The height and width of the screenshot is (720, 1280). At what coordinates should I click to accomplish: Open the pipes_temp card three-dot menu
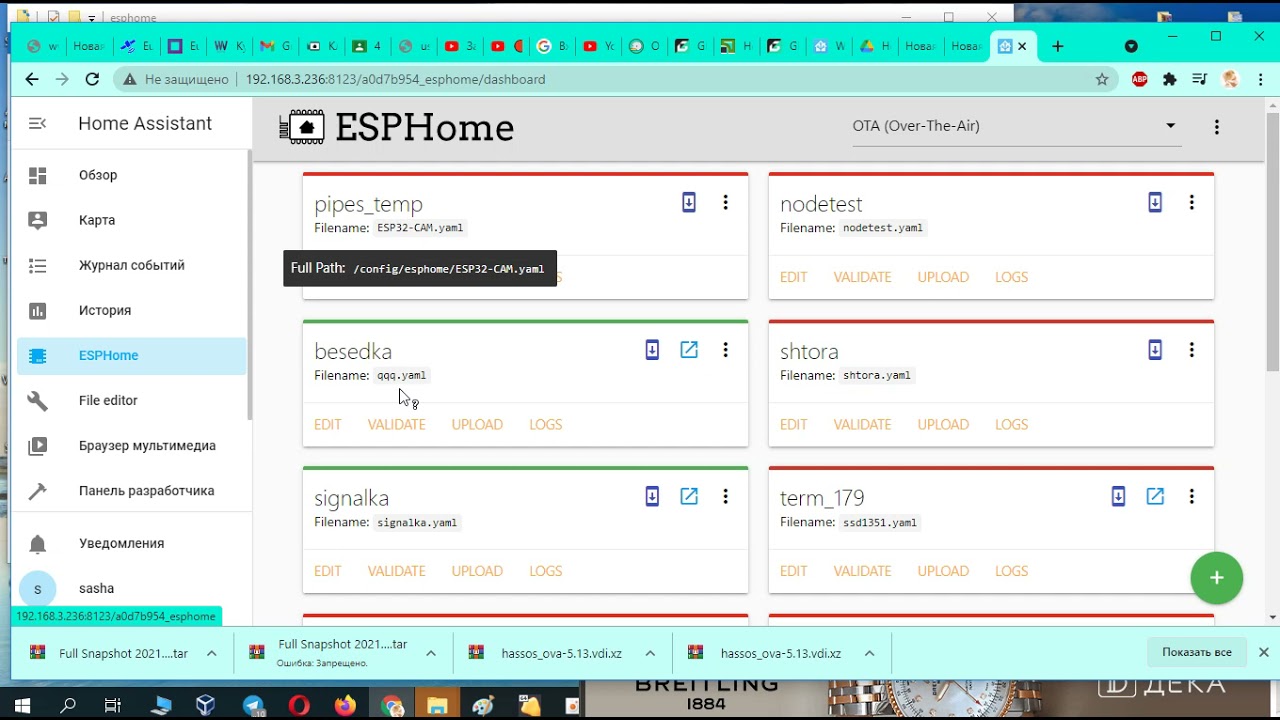coord(725,202)
